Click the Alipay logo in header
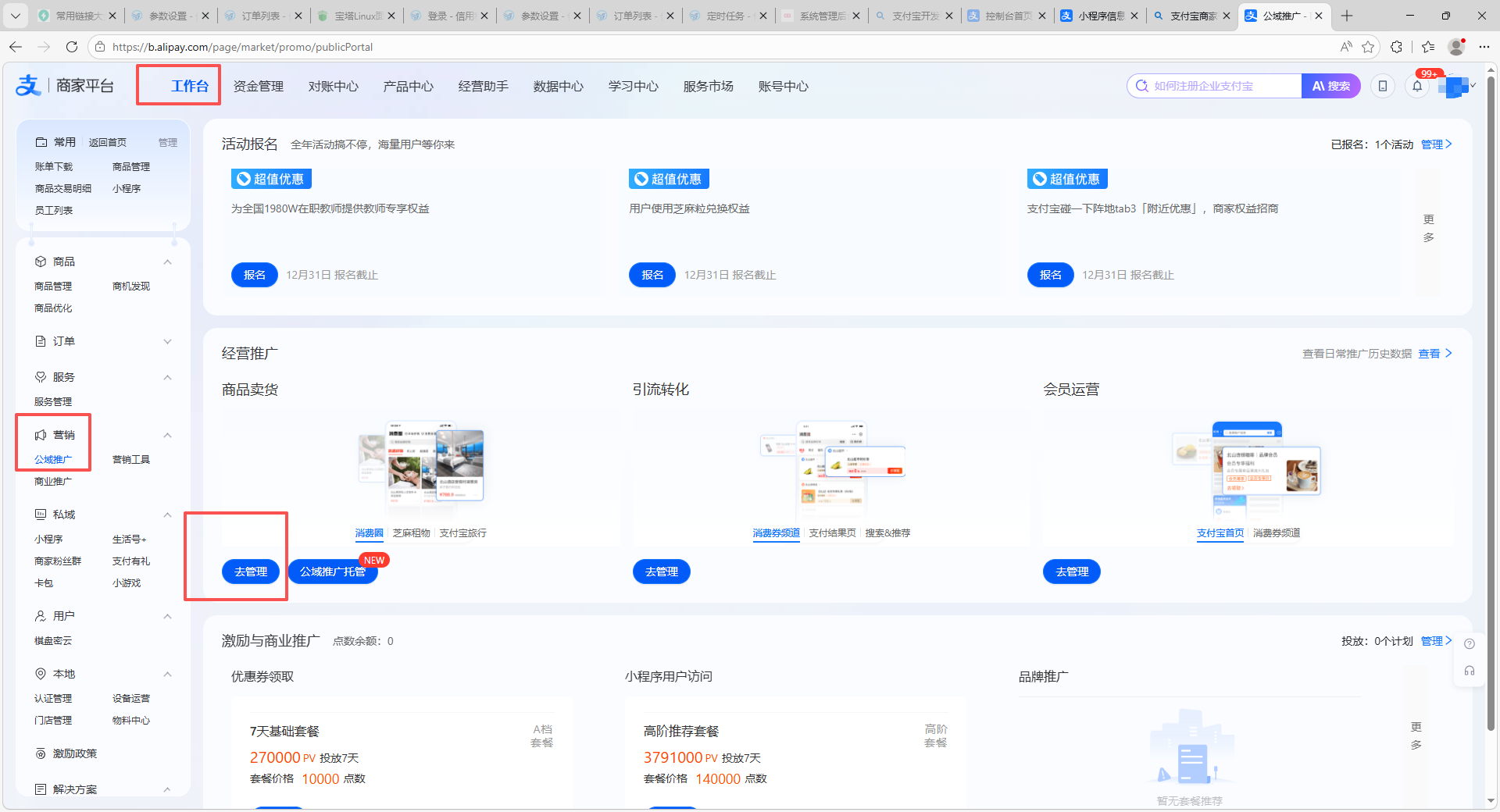Screen dimensions: 1500x812 (x=28, y=86)
